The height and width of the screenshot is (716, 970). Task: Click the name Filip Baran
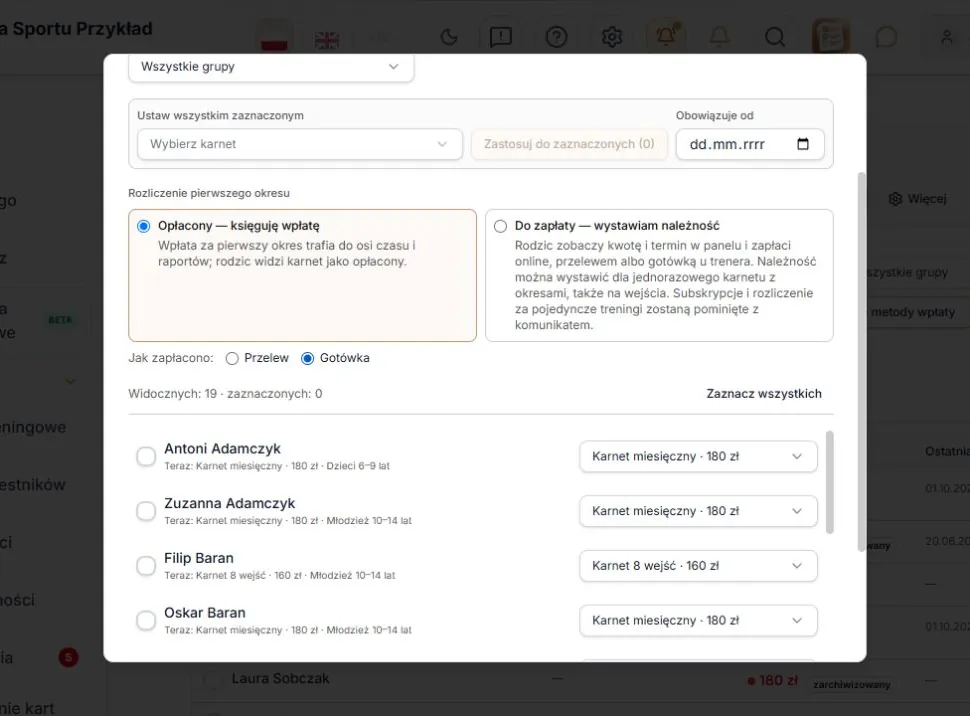pyautogui.click(x=199, y=558)
